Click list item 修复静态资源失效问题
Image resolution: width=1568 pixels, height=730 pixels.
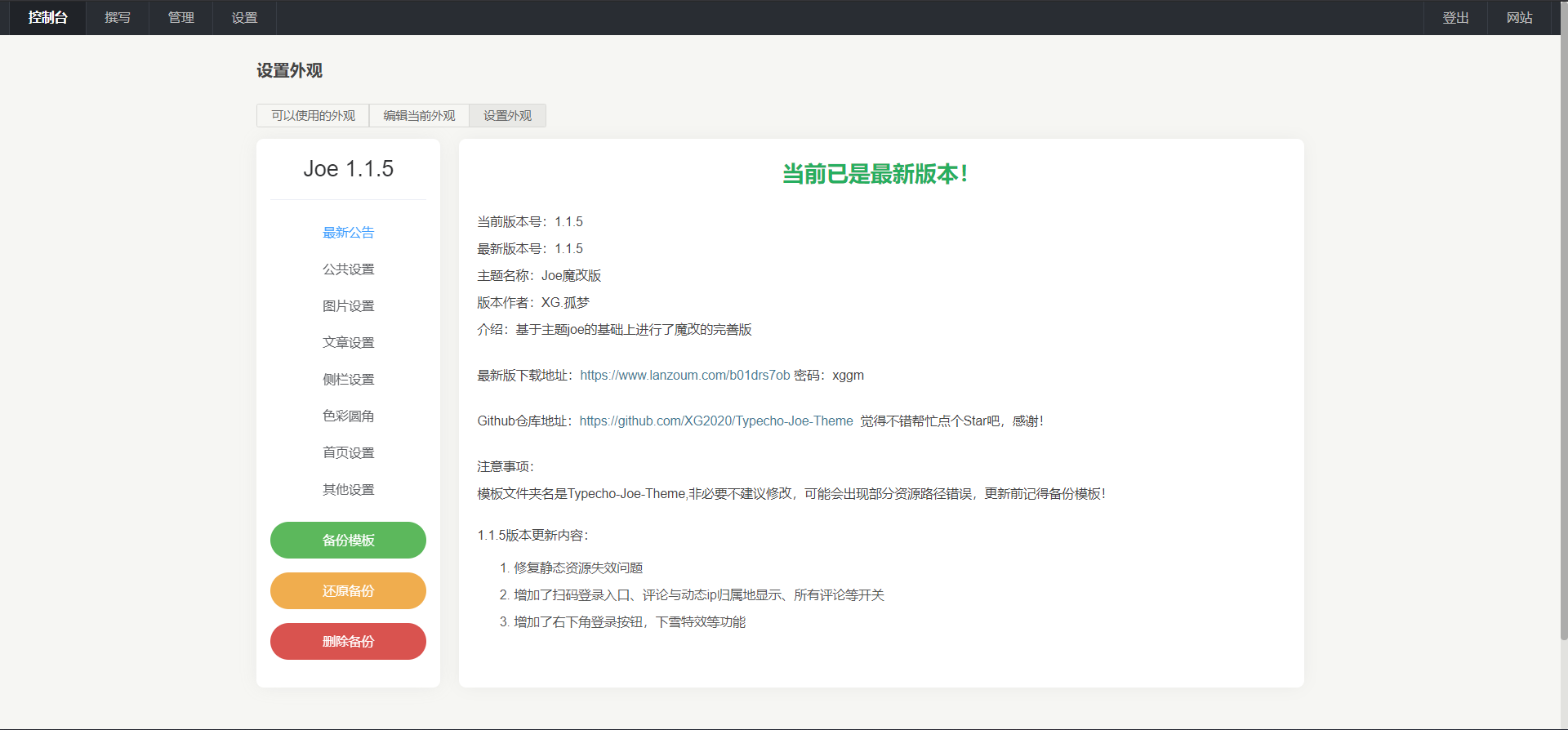click(x=578, y=568)
